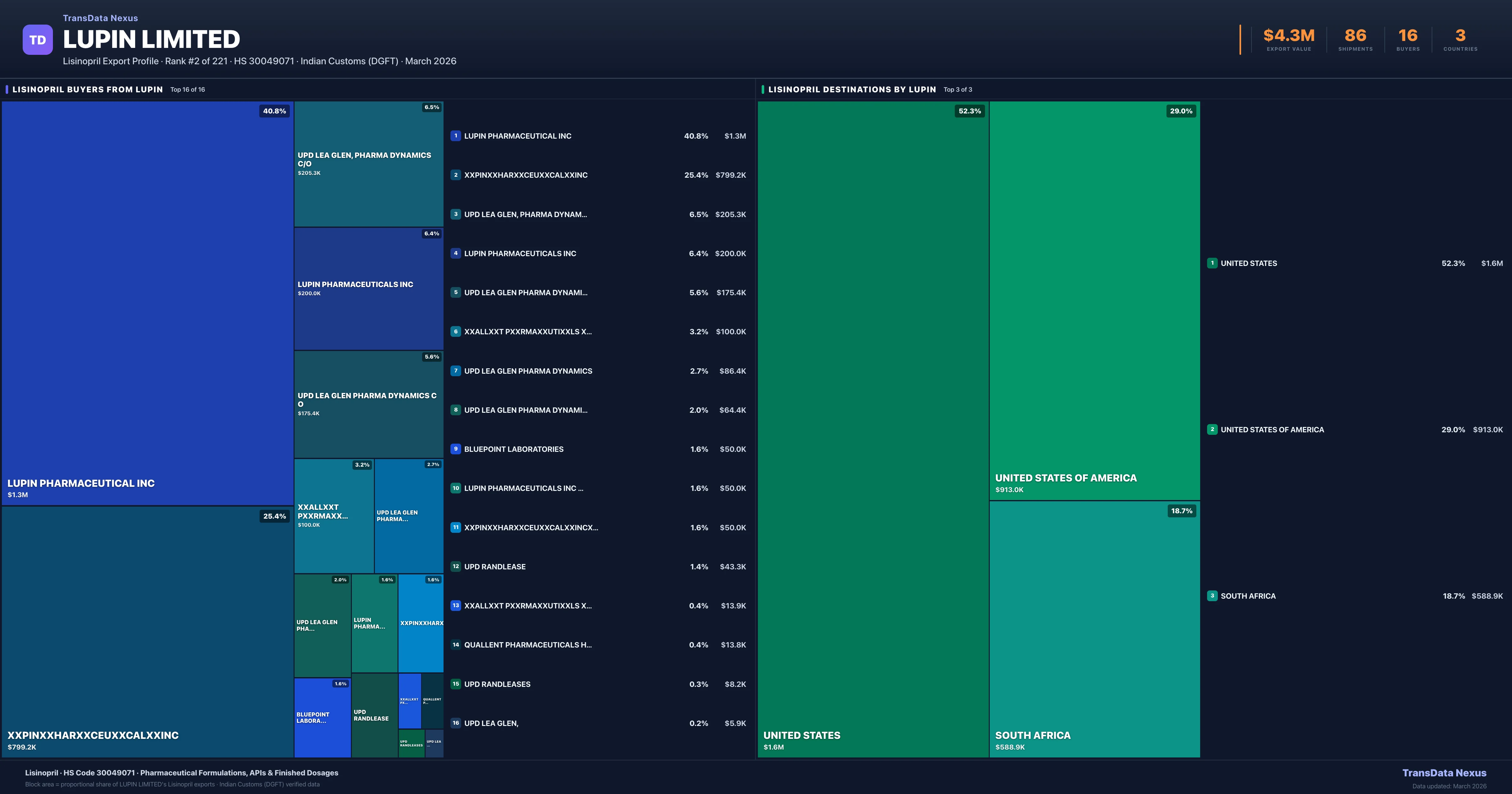Select the XXPINXXHARXXCEUXXCALXXINC $799.2K treemap block

click(x=147, y=631)
